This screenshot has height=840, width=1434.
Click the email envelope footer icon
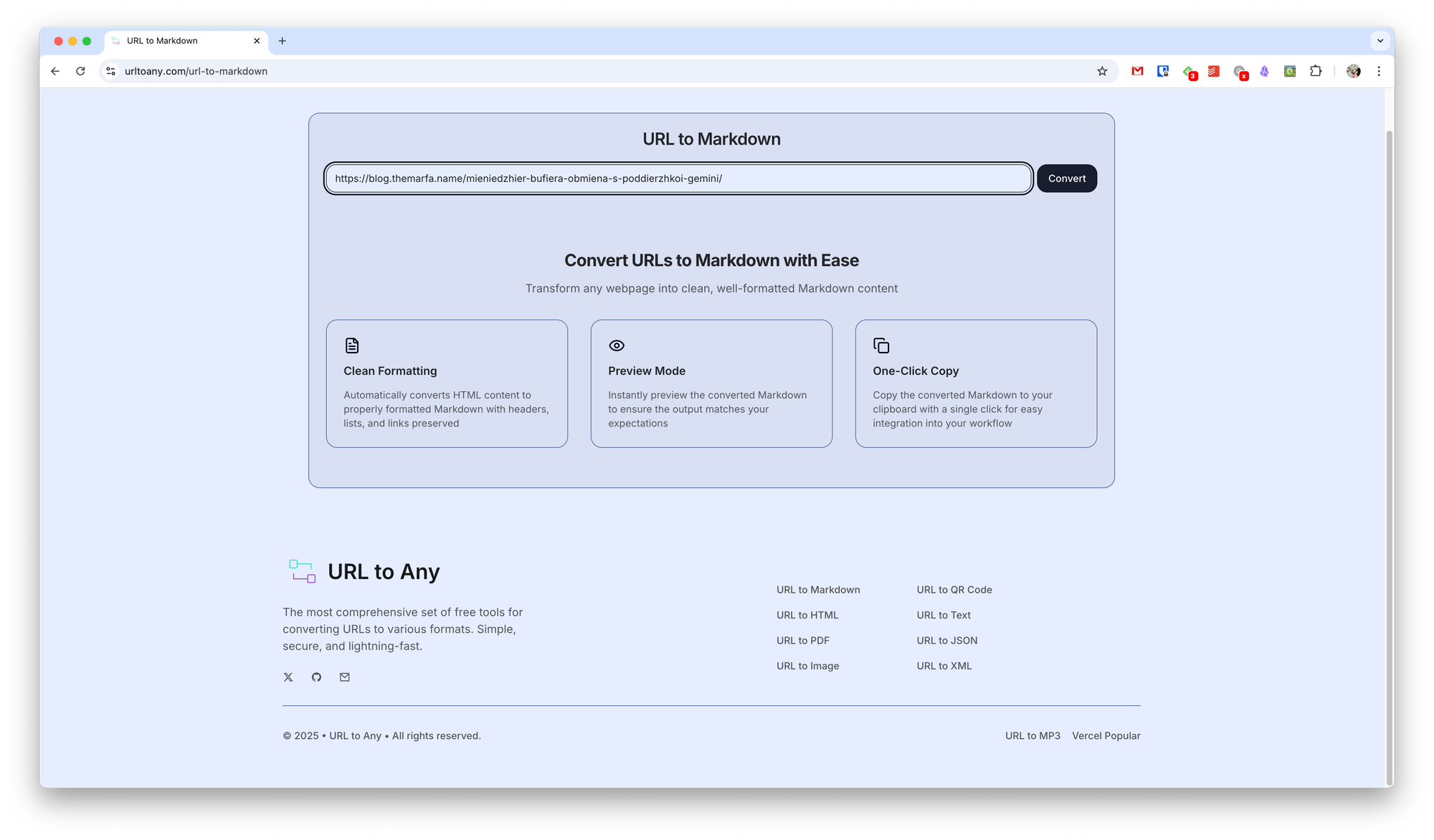(345, 677)
